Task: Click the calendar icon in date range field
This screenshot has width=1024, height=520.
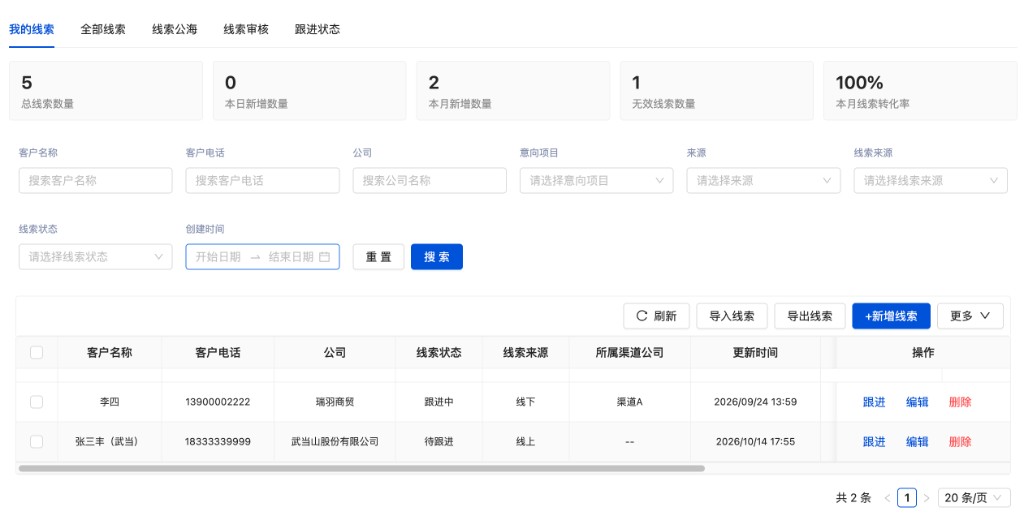Action: [325, 257]
